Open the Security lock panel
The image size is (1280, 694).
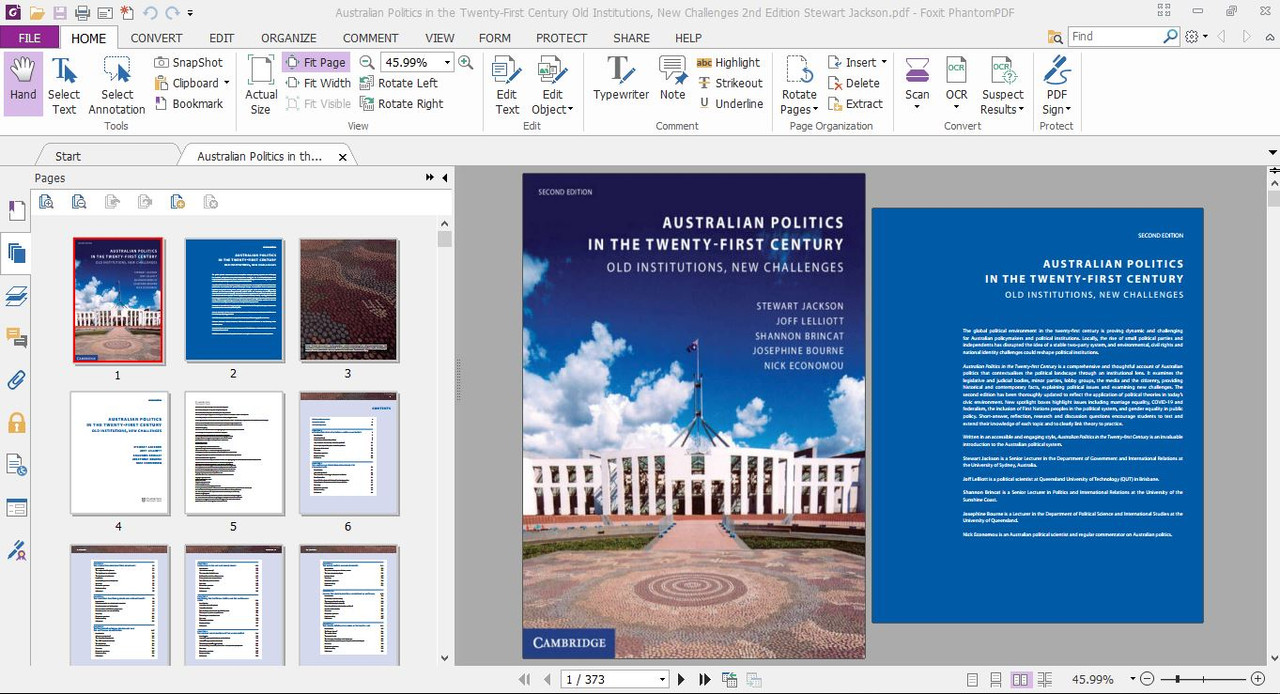(16, 423)
